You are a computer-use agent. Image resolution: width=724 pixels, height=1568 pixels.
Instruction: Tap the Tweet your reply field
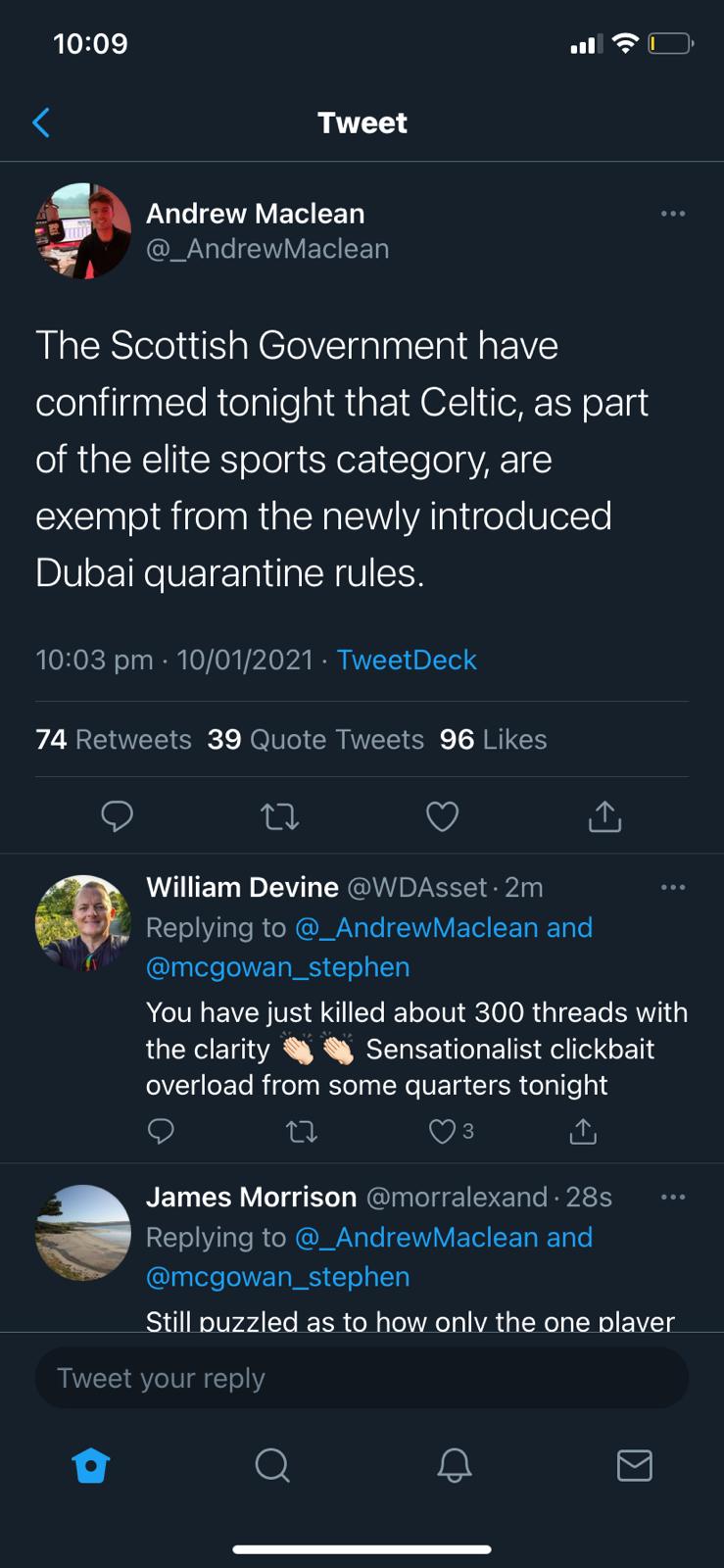[x=362, y=1378]
